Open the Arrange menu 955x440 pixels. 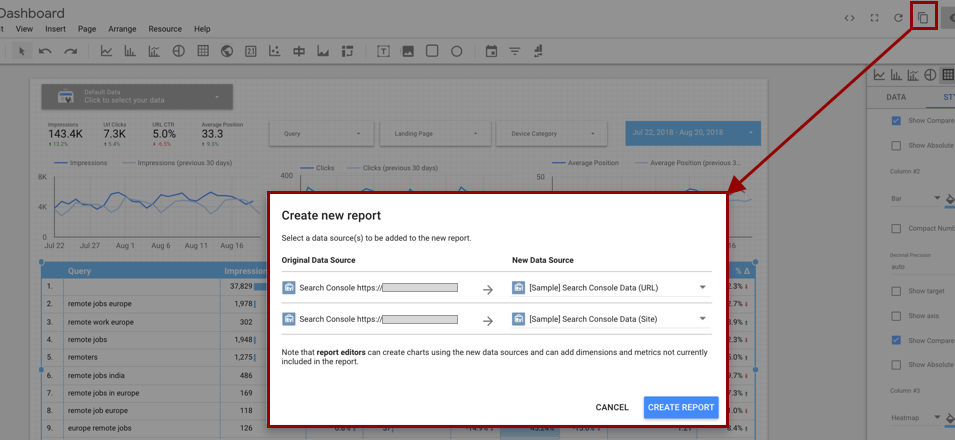[x=122, y=29]
